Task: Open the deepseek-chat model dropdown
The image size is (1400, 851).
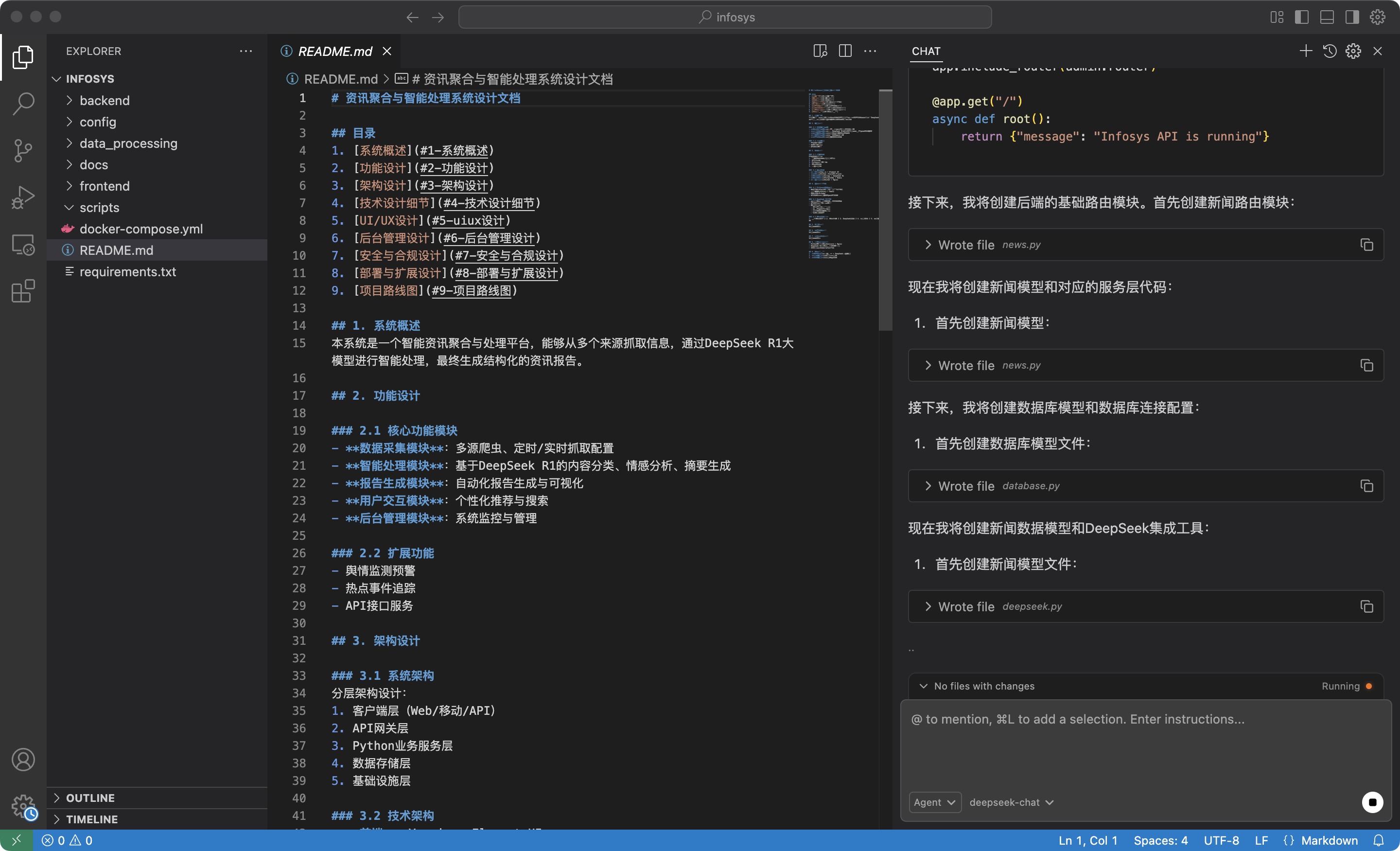Action: [x=1012, y=802]
